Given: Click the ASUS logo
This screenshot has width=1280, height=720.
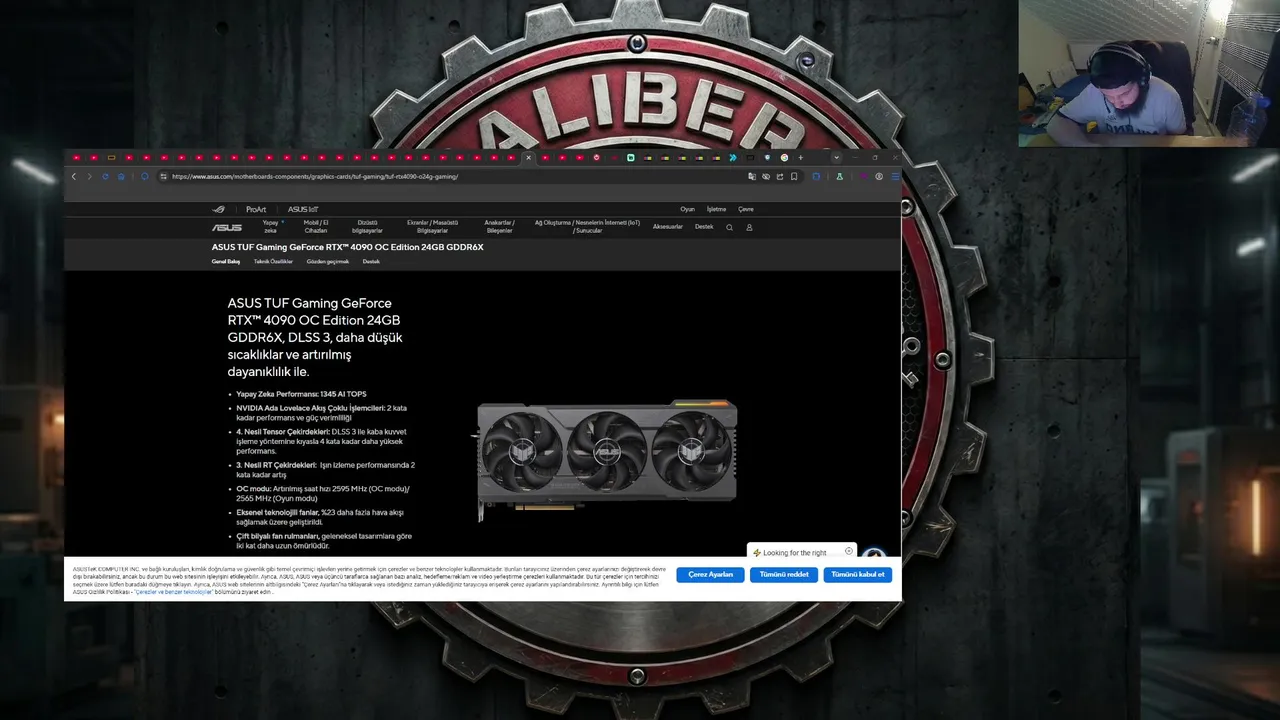Looking at the screenshot, I should click(x=226, y=227).
